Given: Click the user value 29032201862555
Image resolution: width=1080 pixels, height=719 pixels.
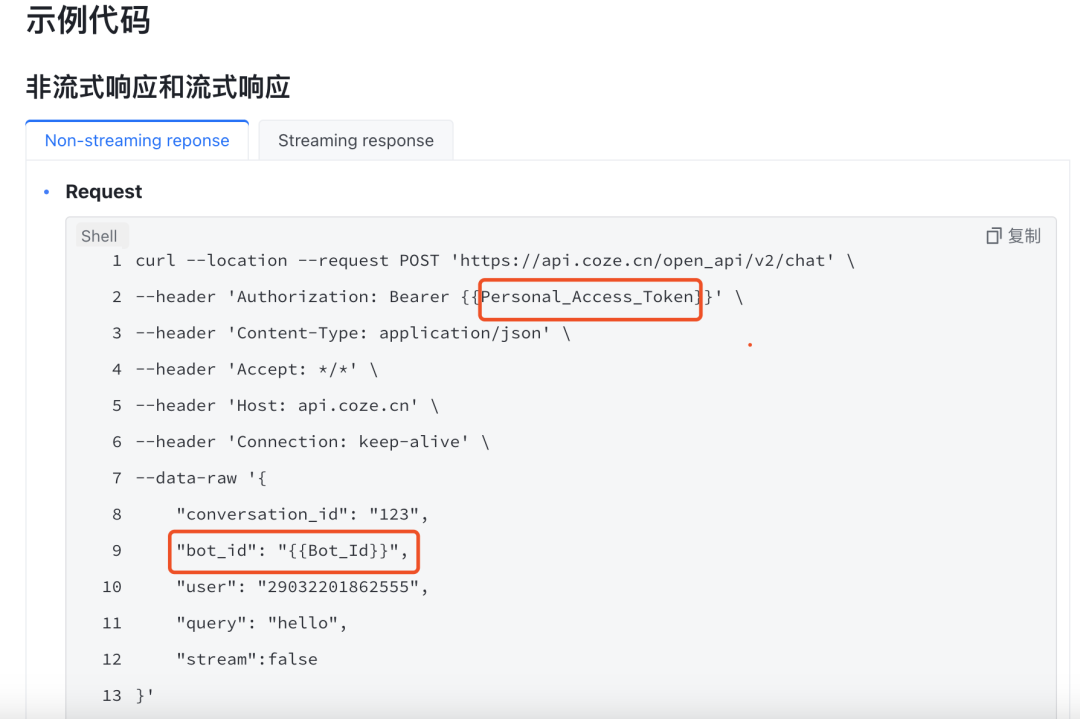Looking at the screenshot, I should [338, 587].
